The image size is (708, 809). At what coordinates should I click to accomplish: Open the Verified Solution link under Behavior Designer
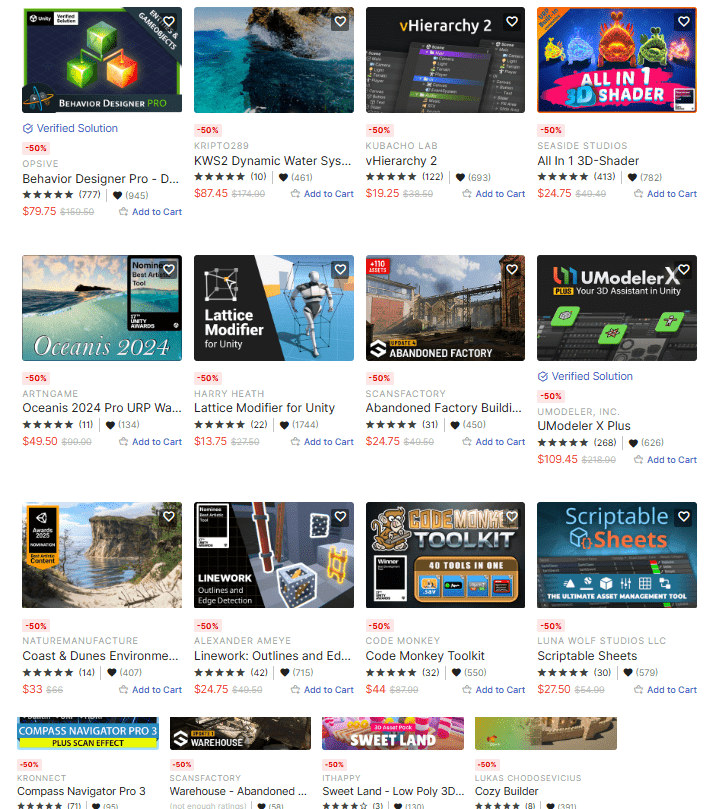pyautogui.click(x=77, y=128)
